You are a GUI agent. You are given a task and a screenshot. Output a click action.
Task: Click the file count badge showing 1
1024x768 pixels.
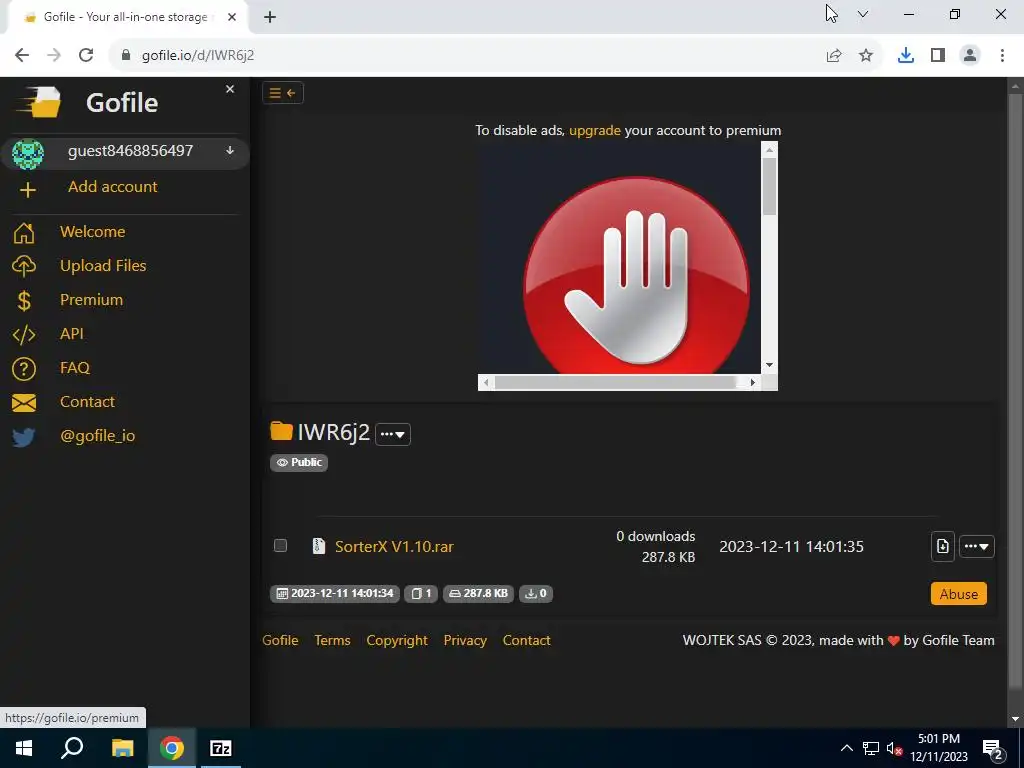pos(421,594)
